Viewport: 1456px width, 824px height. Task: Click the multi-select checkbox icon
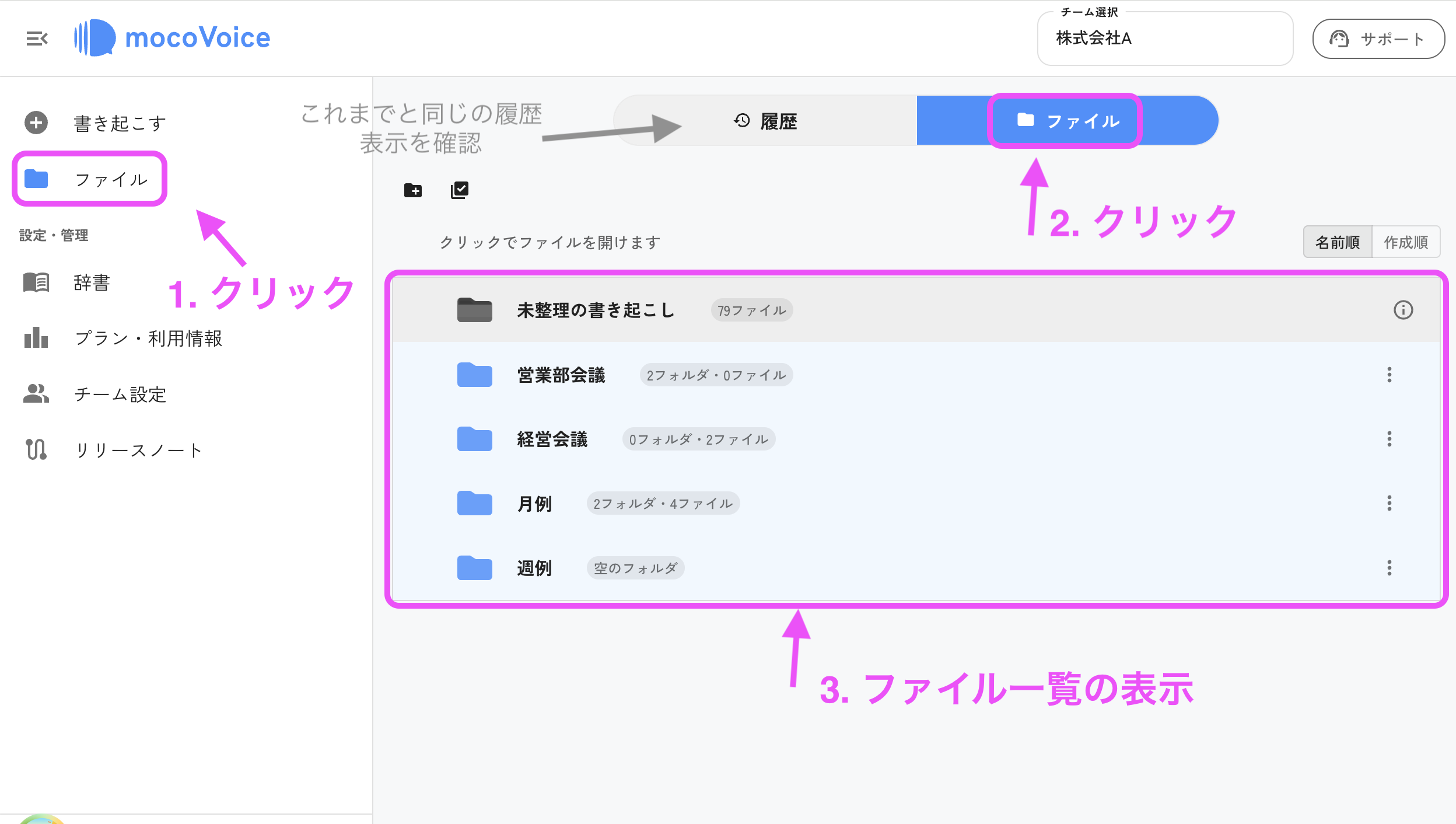tap(460, 190)
